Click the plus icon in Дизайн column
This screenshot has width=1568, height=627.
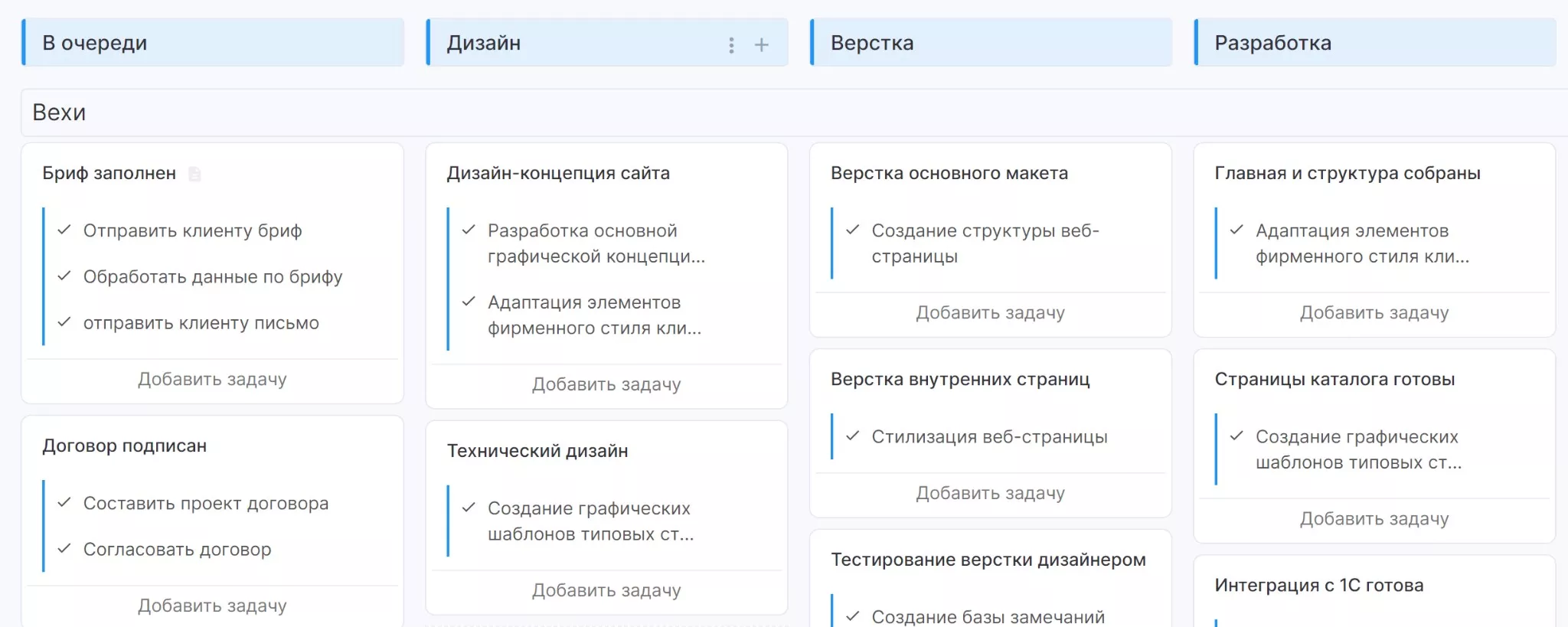click(x=761, y=45)
